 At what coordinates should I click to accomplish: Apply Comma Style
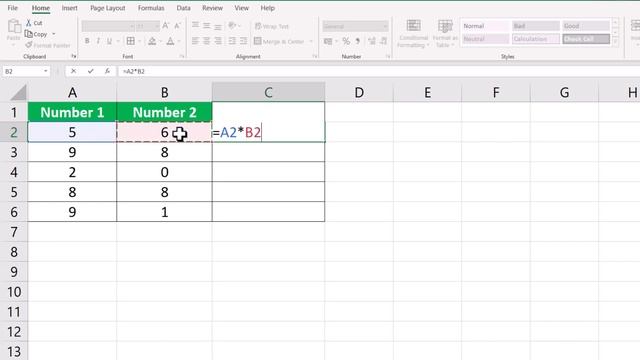(358, 41)
